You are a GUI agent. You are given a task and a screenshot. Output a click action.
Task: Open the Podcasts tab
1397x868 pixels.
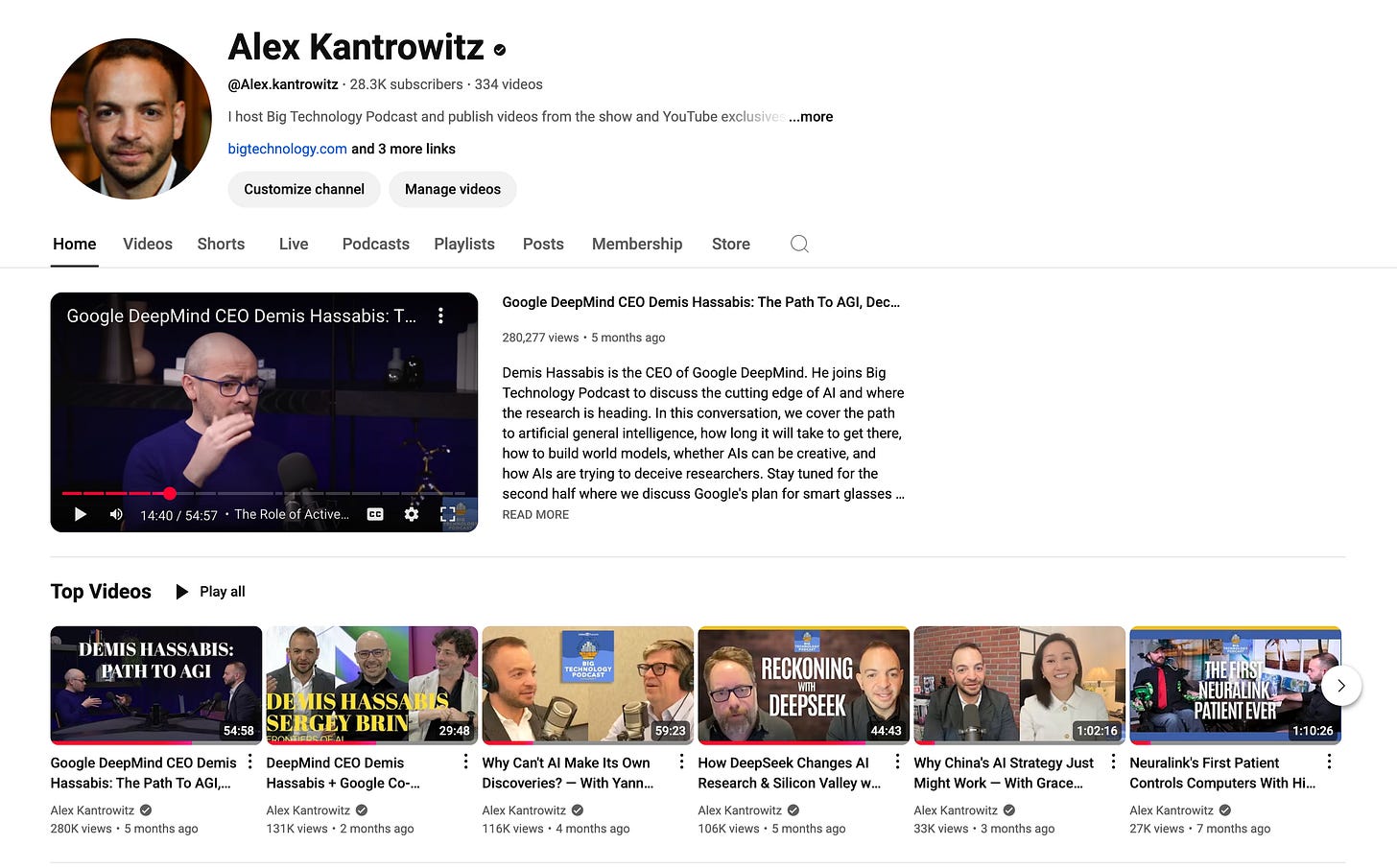[x=376, y=244]
